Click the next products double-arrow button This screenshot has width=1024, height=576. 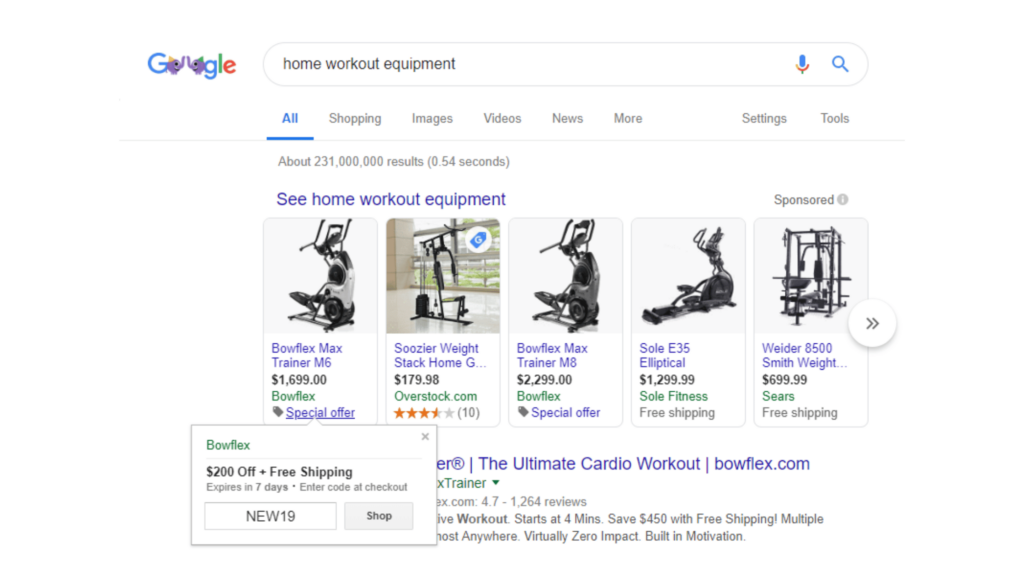(872, 323)
